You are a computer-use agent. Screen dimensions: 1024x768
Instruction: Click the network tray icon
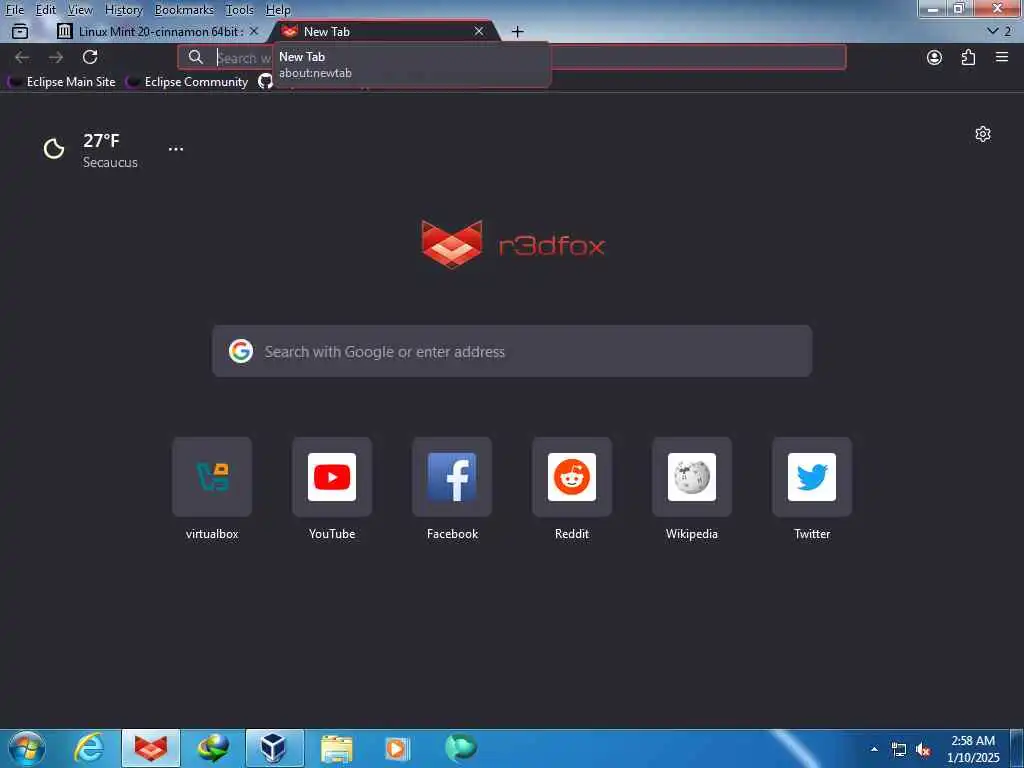coord(899,750)
